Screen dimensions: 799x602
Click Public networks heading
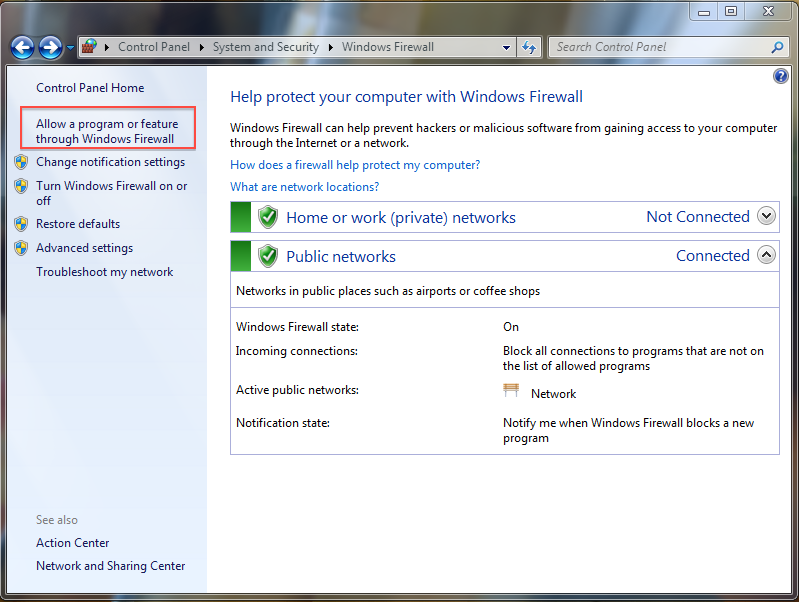point(341,256)
